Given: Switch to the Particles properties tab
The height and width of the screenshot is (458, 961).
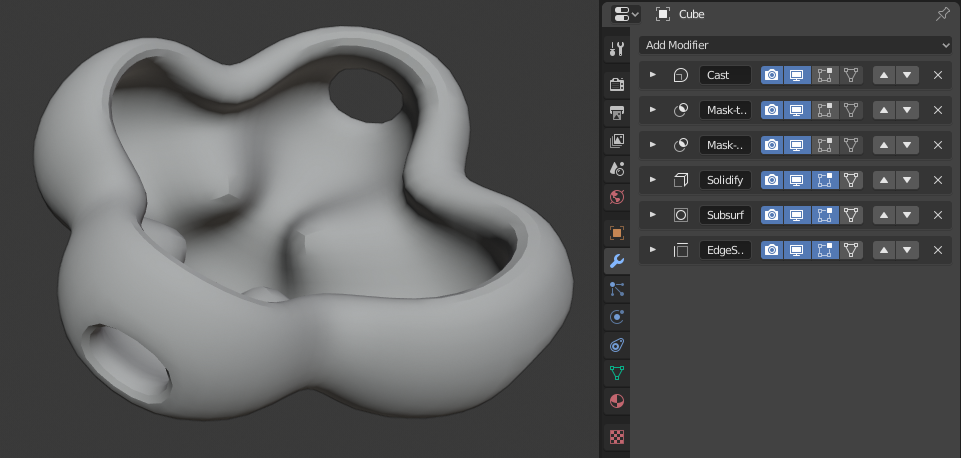Looking at the screenshot, I should click(617, 290).
